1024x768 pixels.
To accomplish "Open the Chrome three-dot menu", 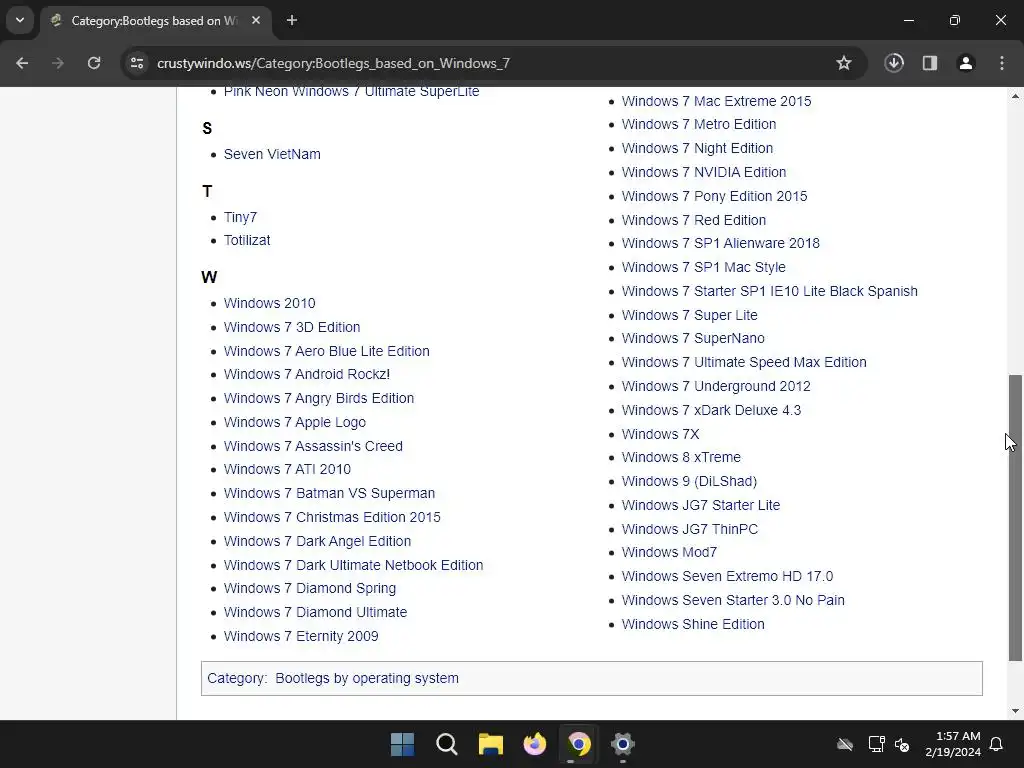I will click(1002, 63).
